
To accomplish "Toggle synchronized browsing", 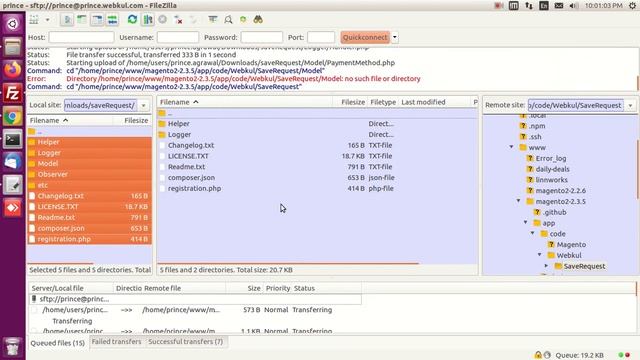I will coord(243,20).
